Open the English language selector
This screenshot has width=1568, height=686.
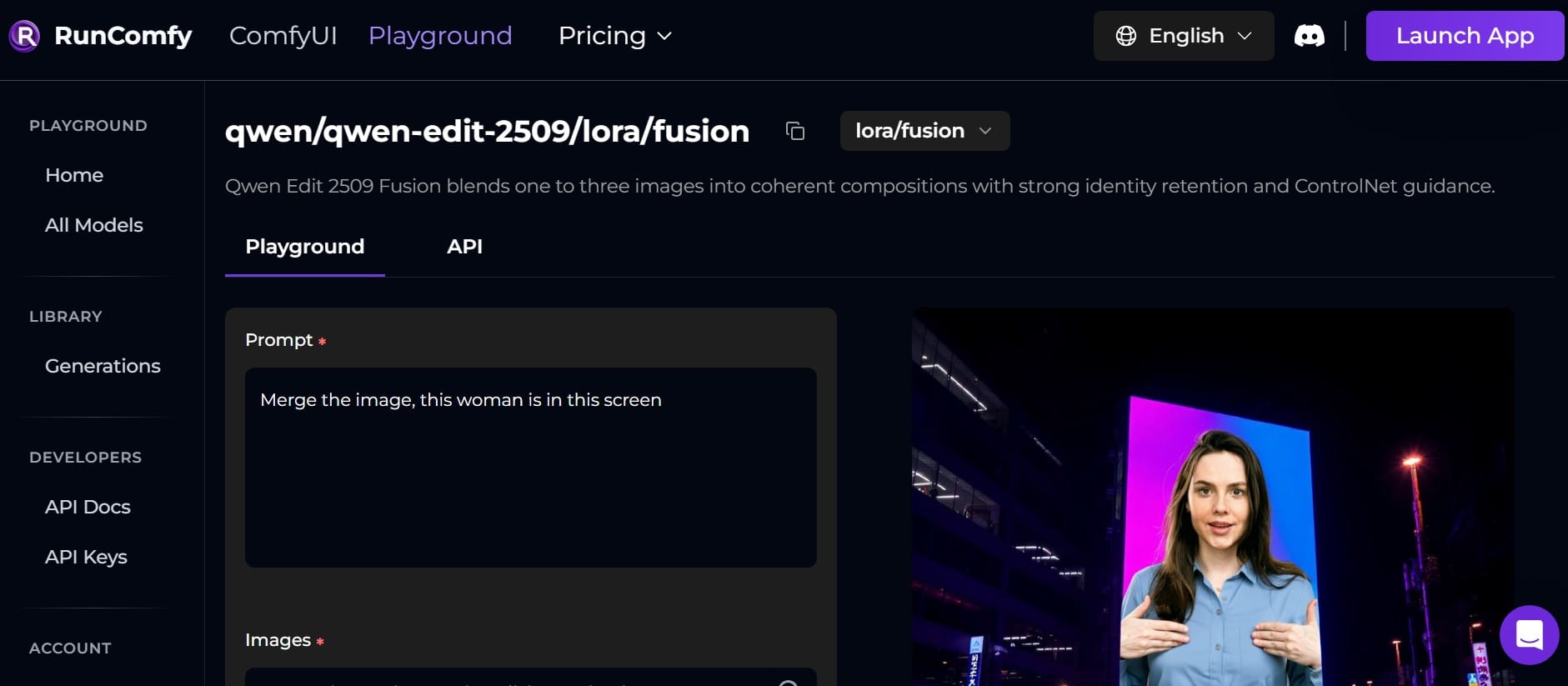tap(1184, 36)
